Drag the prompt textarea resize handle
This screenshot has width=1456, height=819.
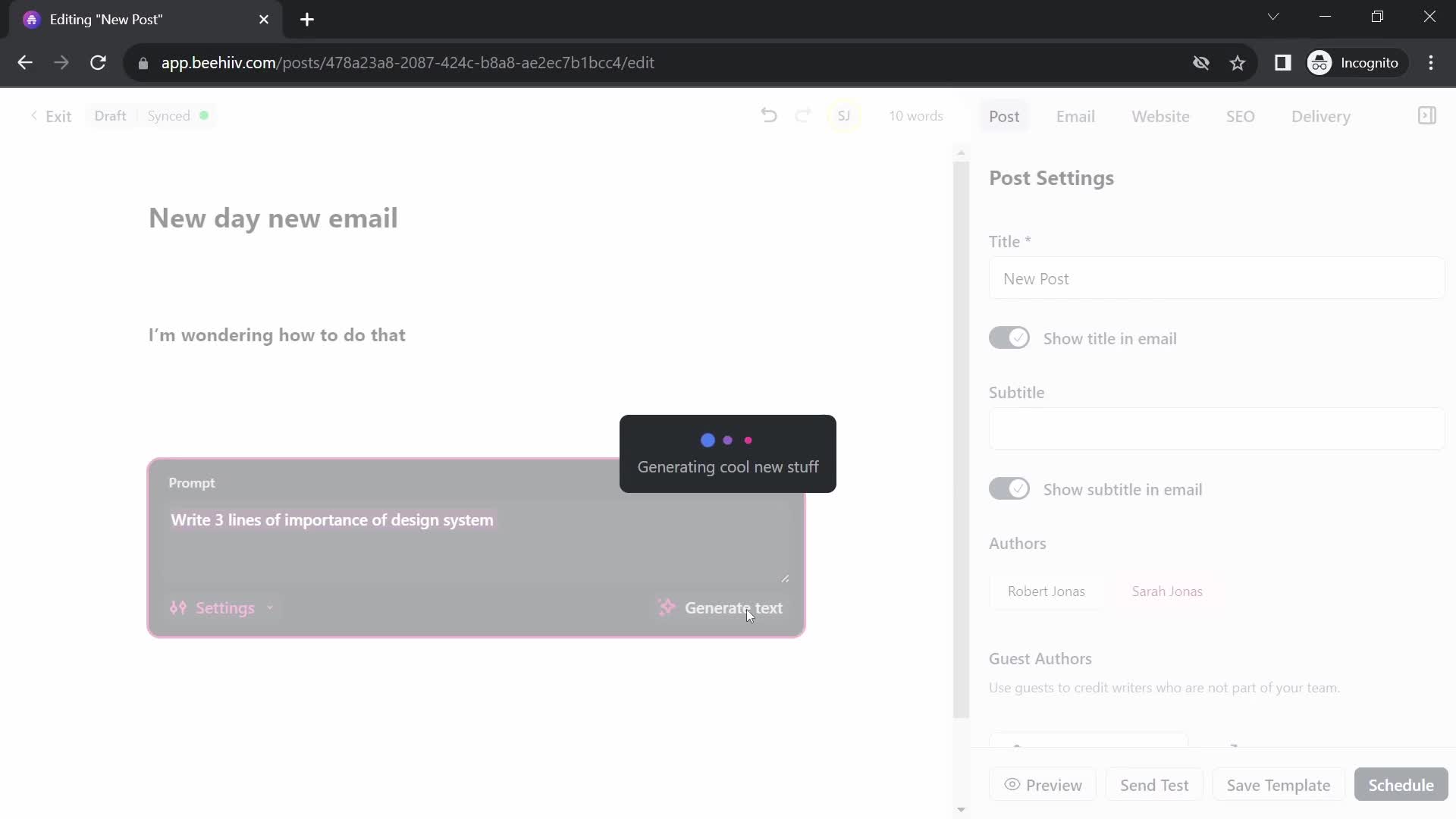click(785, 578)
